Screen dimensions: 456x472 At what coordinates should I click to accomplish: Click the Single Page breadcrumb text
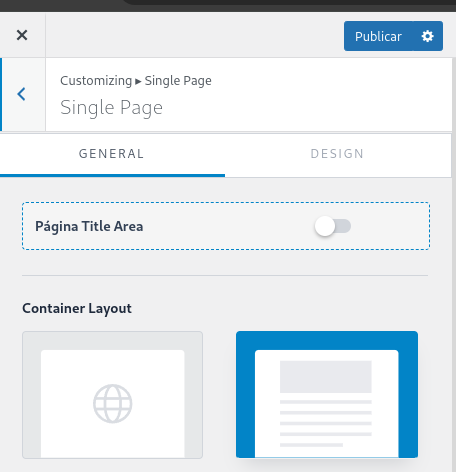pyautogui.click(x=178, y=81)
